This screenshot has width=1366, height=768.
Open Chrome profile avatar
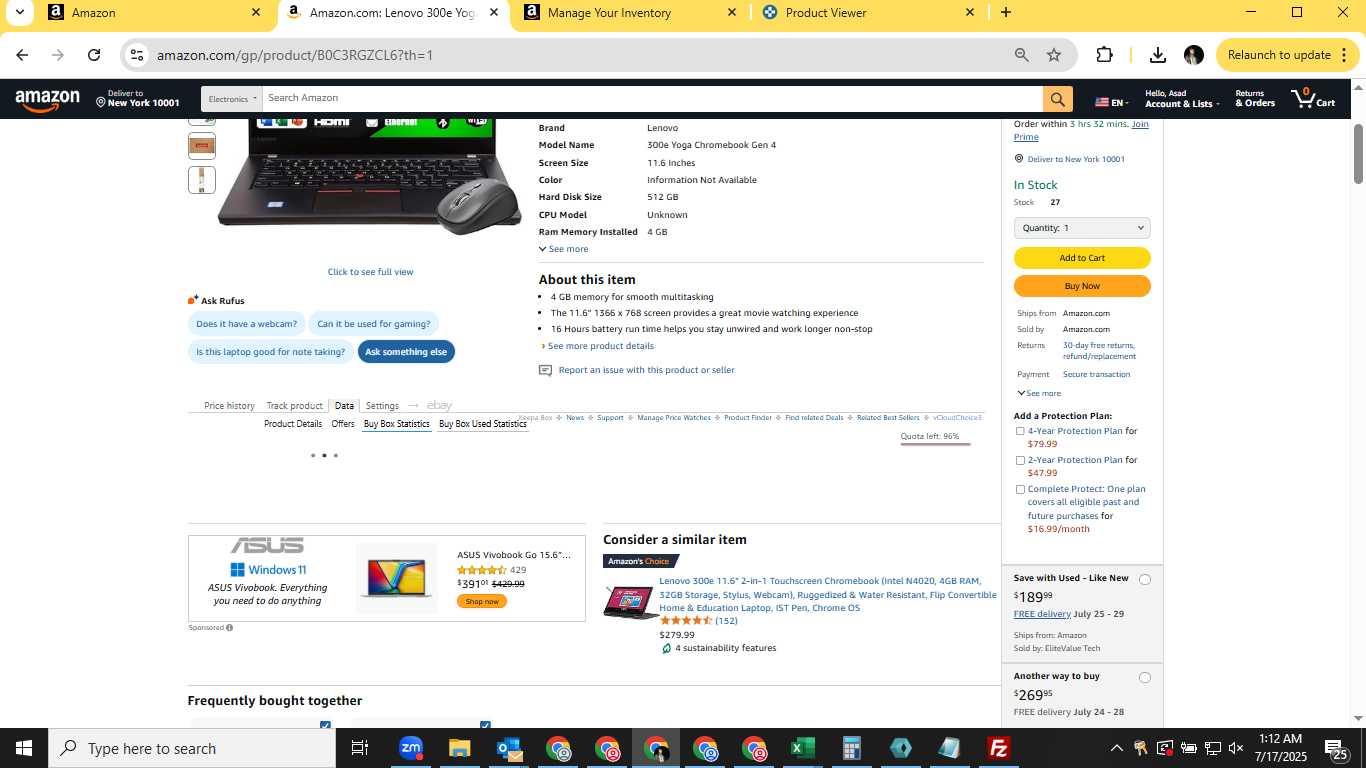tap(1193, 55)
